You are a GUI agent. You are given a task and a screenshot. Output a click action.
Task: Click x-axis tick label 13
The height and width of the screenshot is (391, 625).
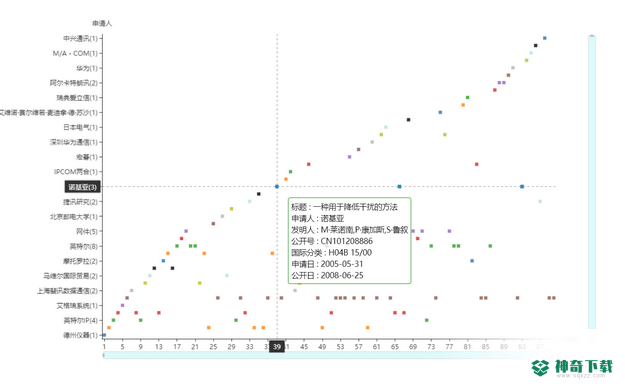click(159, 347)
